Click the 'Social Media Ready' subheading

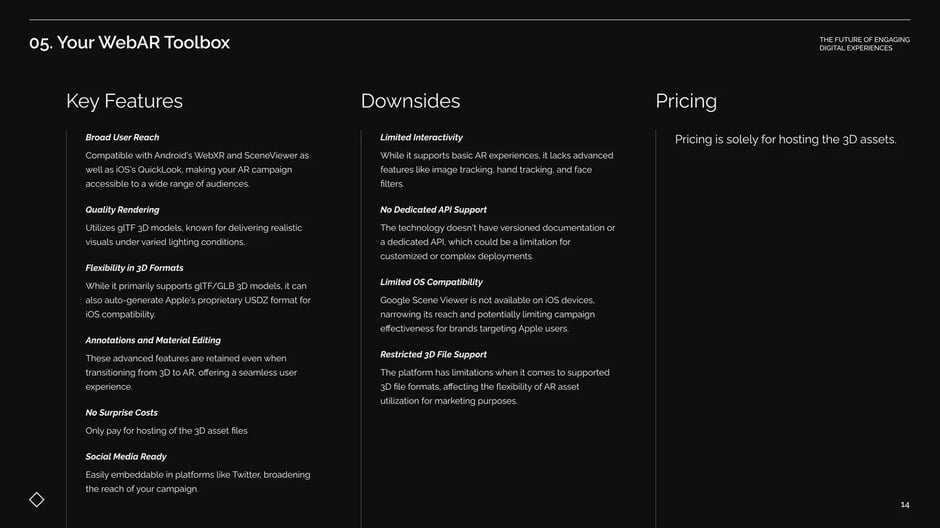[126, 457]
